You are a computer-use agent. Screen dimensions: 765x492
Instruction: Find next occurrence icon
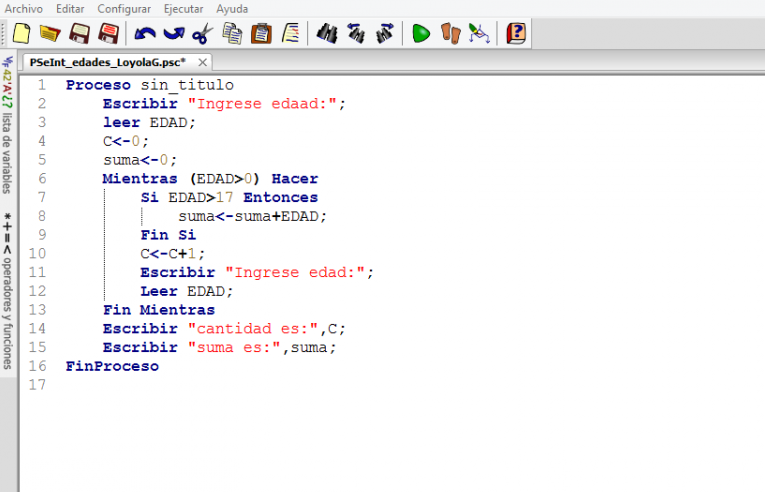pos(385,34)
